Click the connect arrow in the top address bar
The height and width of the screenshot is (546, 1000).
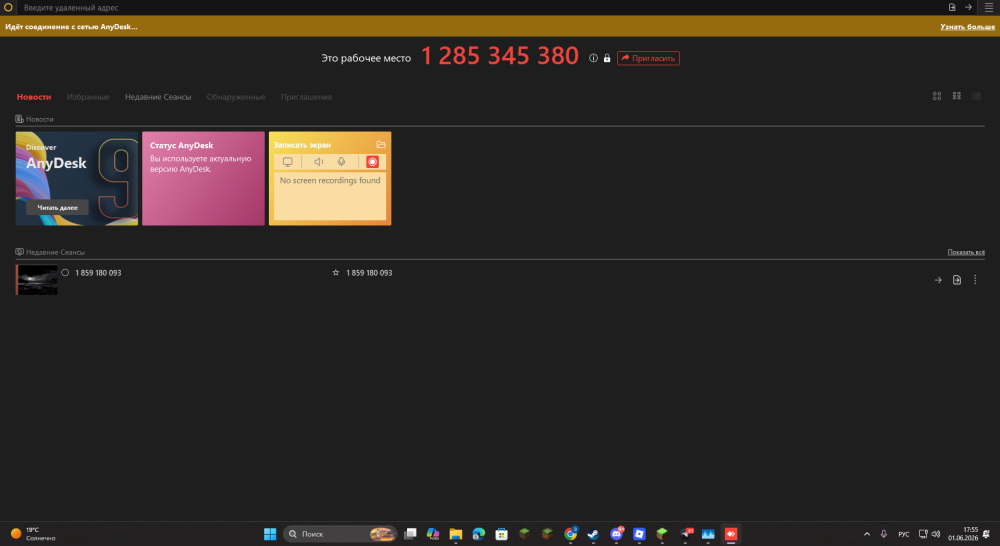click(x=968, y=8)
